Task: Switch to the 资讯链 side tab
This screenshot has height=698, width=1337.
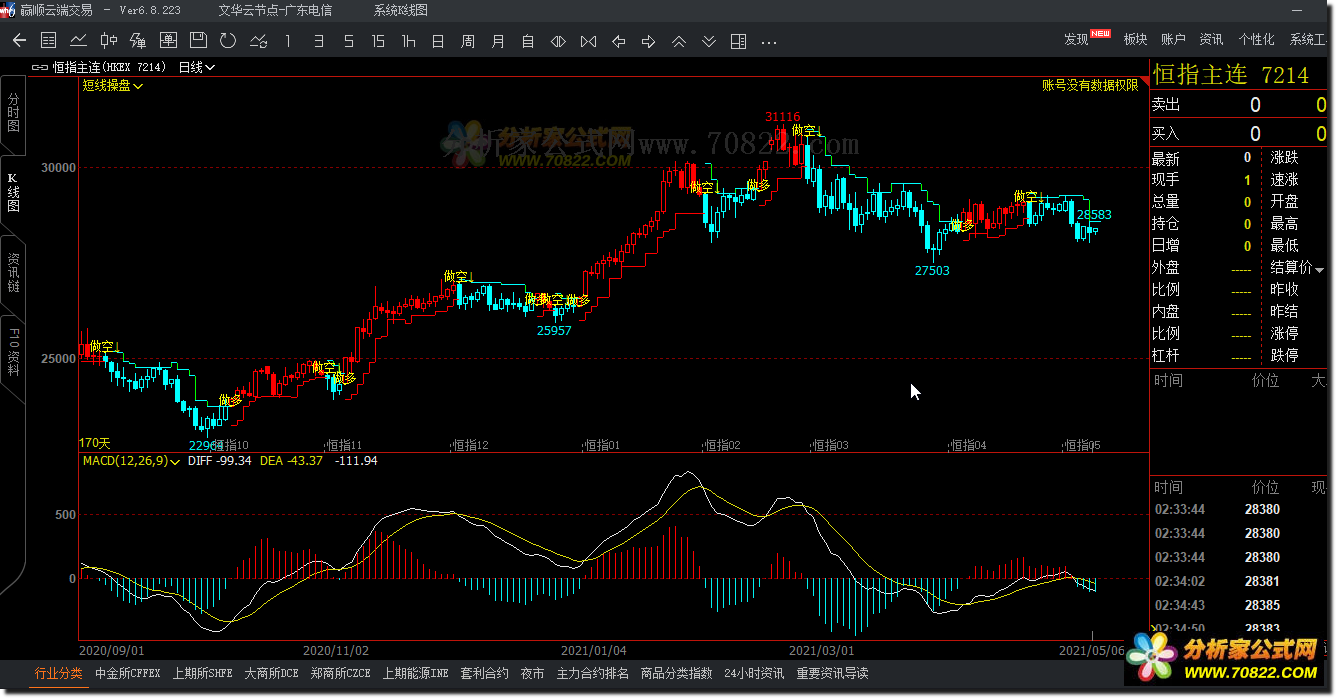Action: tap(13, 272)
